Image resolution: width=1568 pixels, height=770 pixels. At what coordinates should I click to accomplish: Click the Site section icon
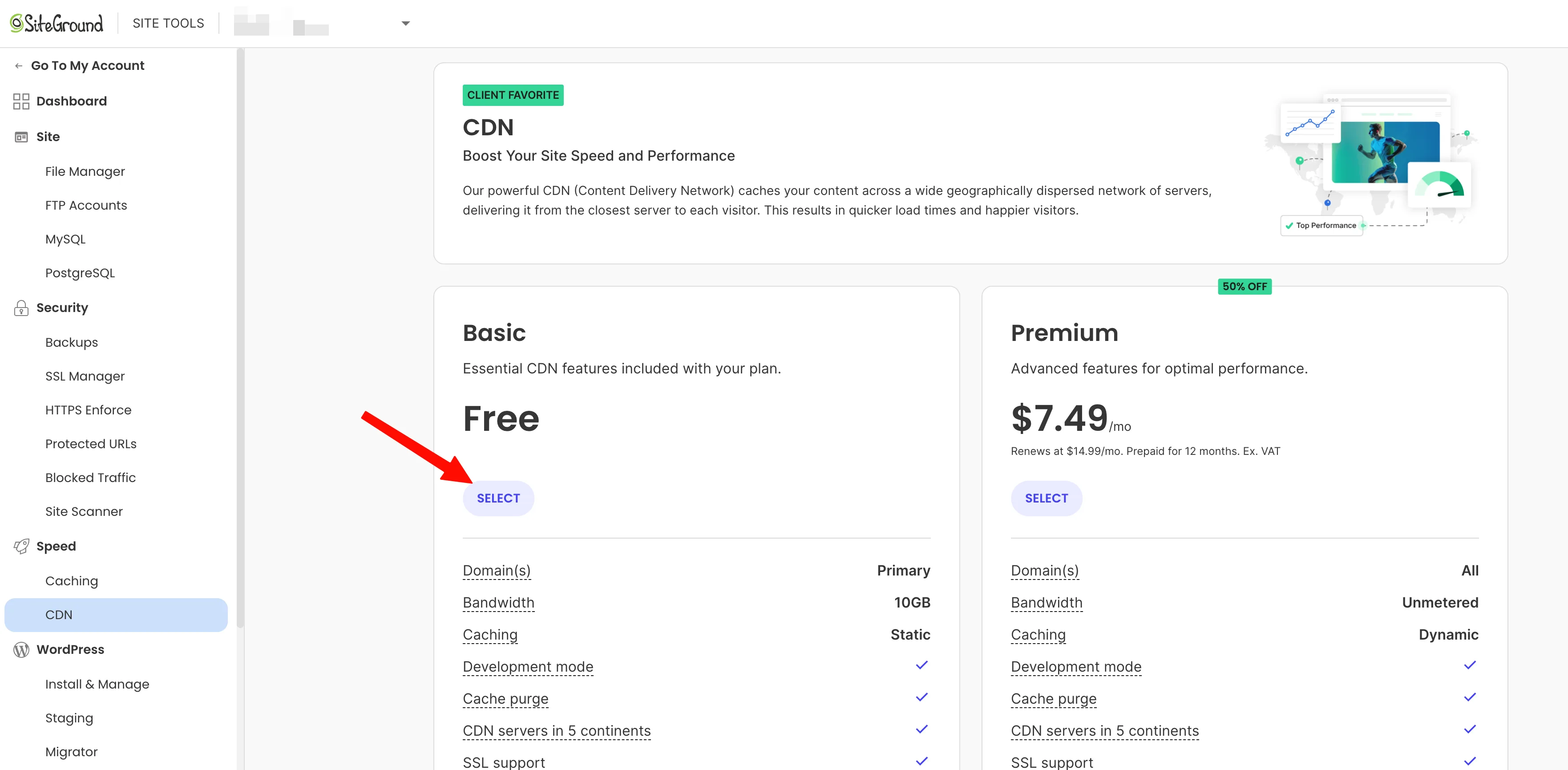[21, 137]
